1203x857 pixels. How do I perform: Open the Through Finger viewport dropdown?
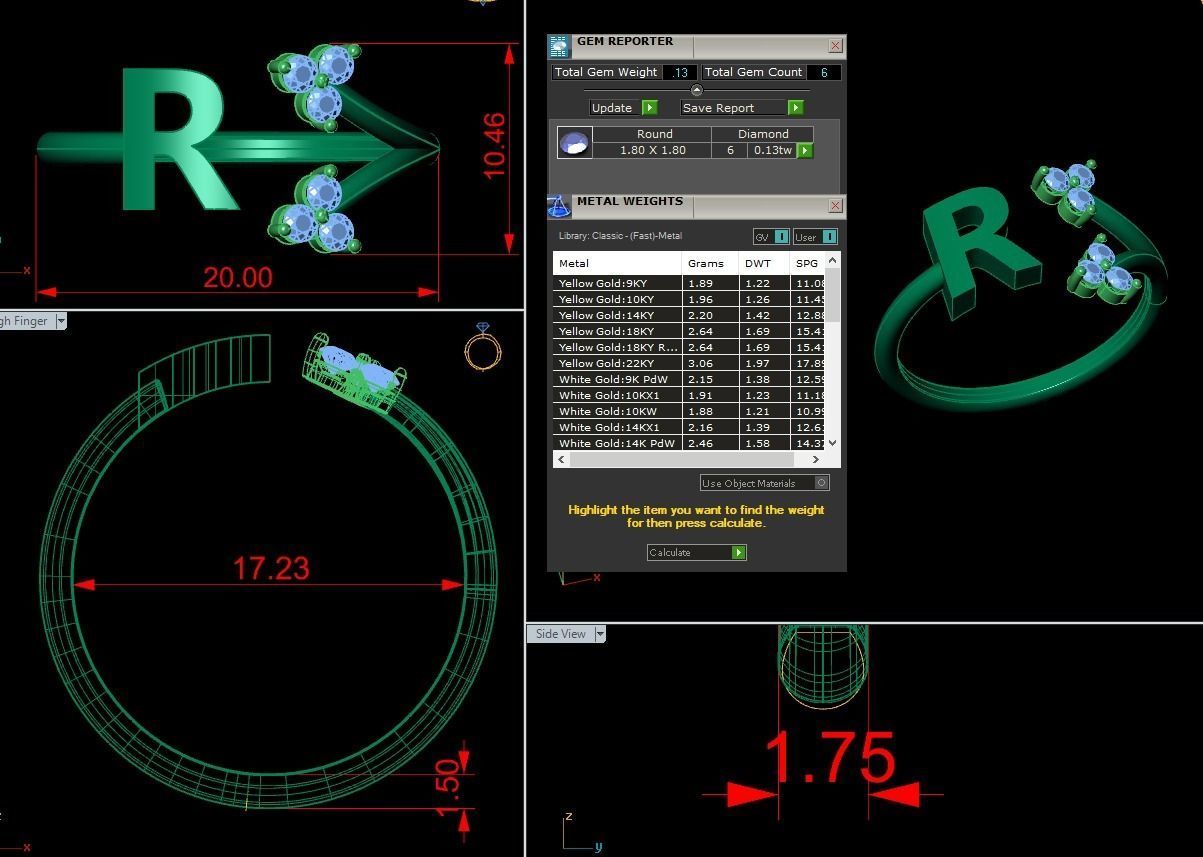point(61,321)
